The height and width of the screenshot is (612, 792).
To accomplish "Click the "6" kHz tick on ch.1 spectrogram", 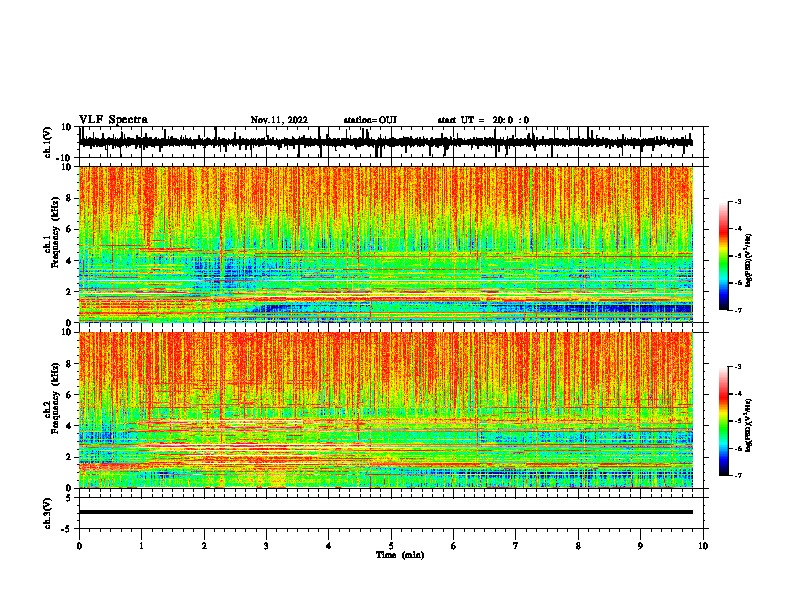I will (70, 229).
